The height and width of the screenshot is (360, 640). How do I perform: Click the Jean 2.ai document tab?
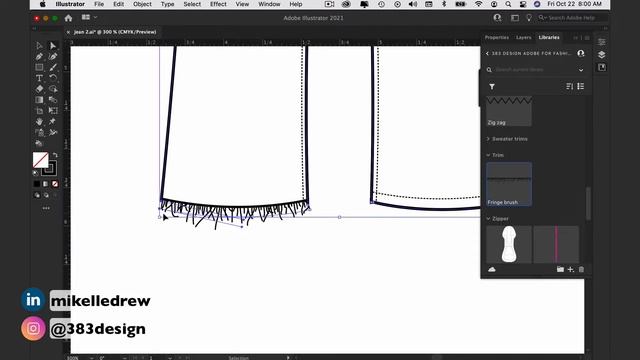(115, 32)
